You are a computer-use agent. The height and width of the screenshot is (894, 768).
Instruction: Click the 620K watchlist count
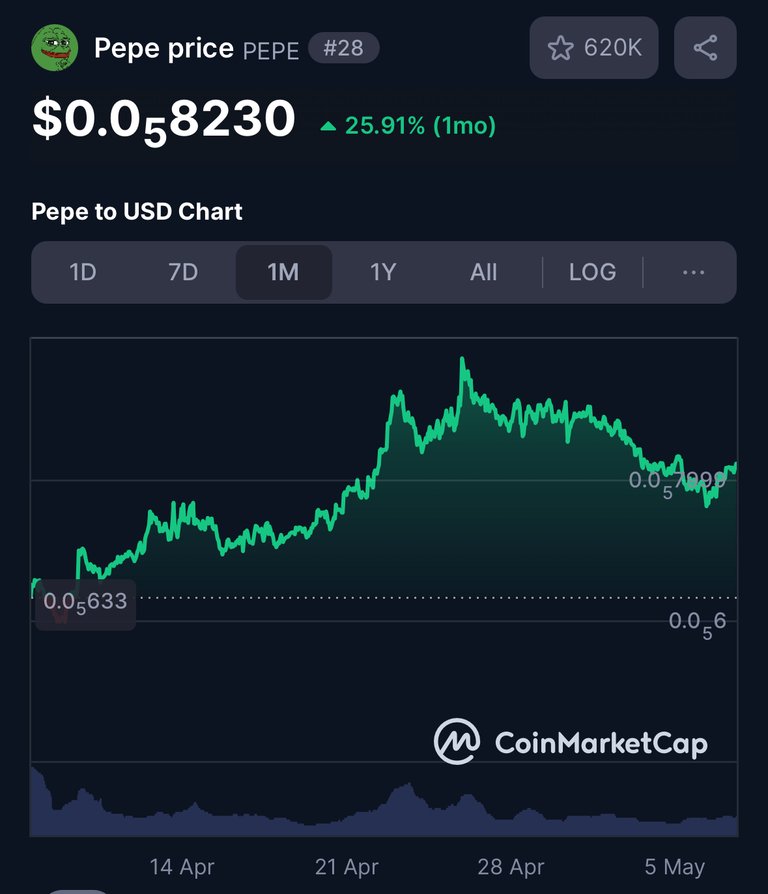[x=613, y=48]
